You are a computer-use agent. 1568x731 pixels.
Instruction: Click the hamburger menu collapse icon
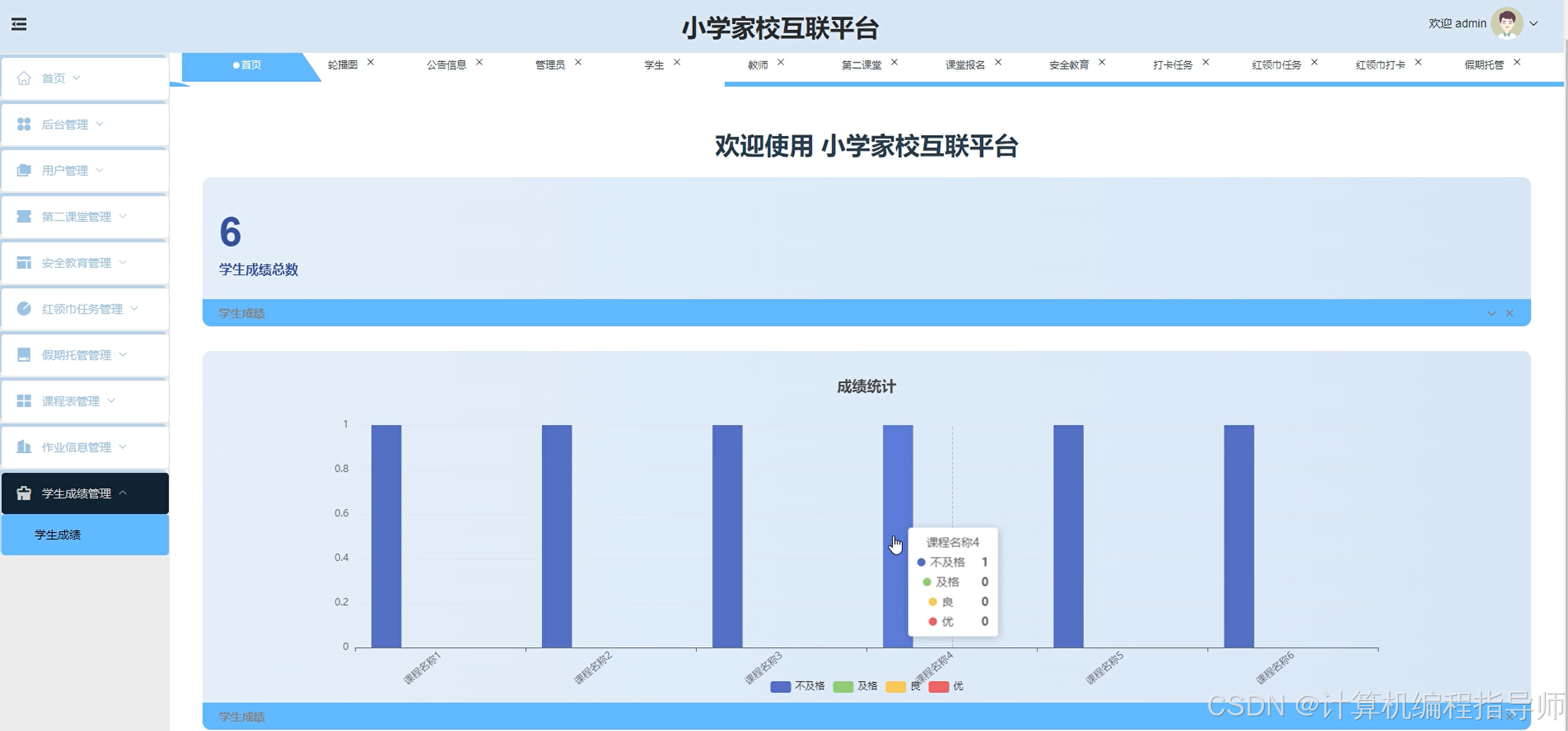pyautogui.click(x=19, y=24)
